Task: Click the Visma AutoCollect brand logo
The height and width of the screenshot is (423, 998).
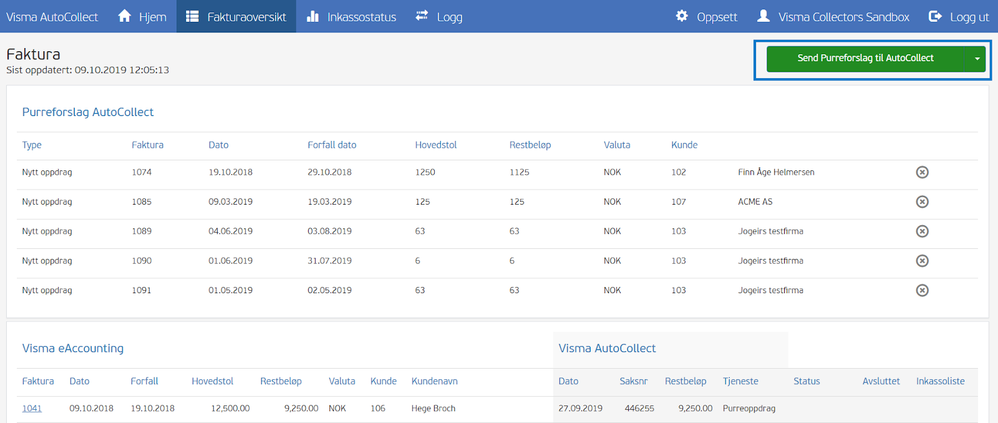Action: [x=50, y=17]
